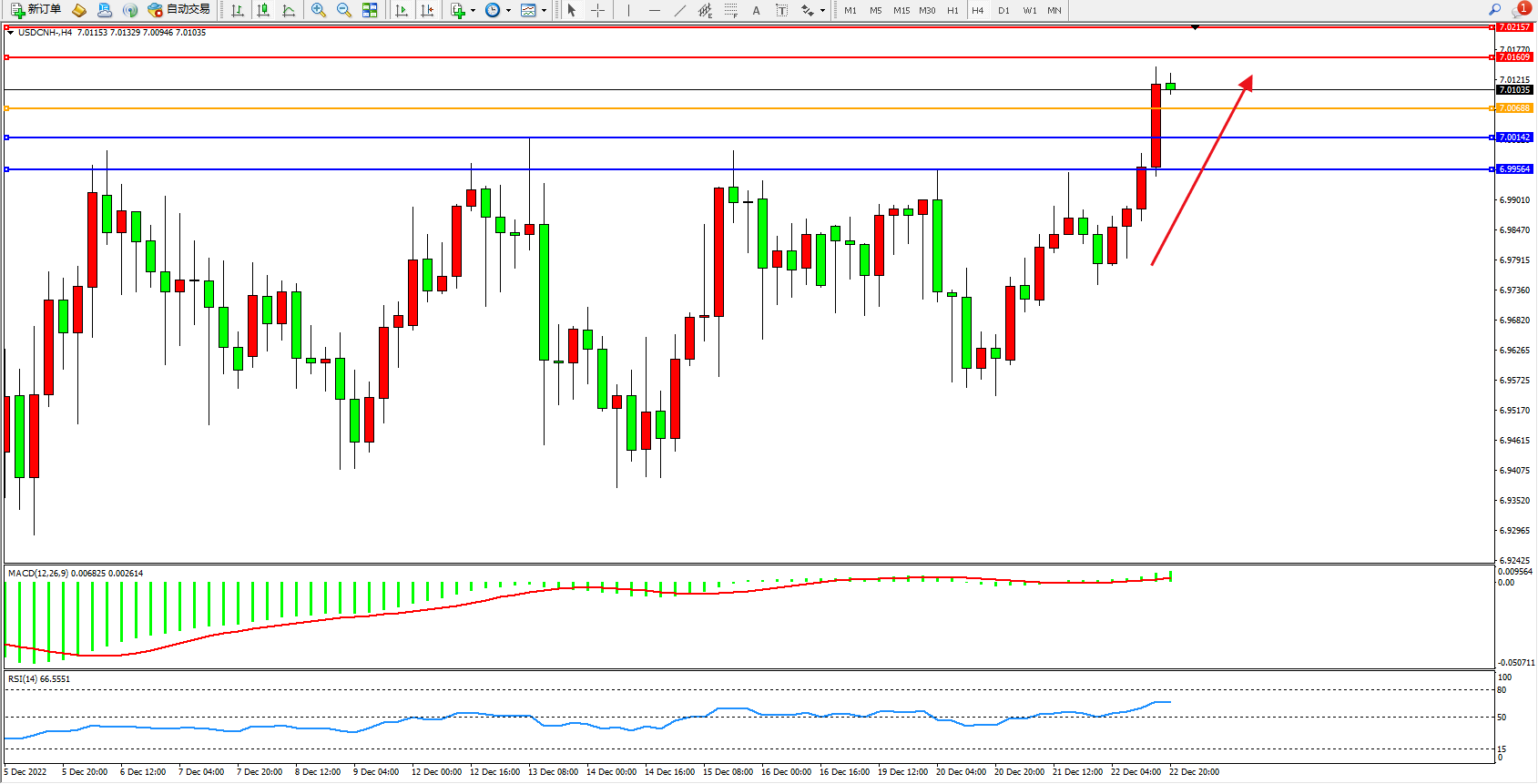The image size is (1538, 784).
Task: Open the periodicity clock dropdown arrow
Action: point(508,11)
